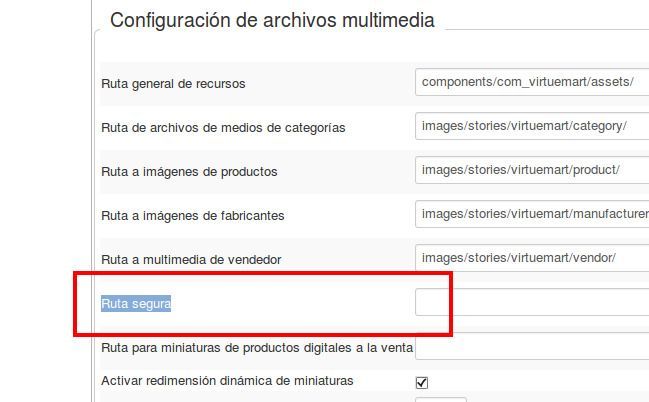Click the empty digital products thumbnails path field
This screenshot has height=402, width=649.
tap(532, 347)
